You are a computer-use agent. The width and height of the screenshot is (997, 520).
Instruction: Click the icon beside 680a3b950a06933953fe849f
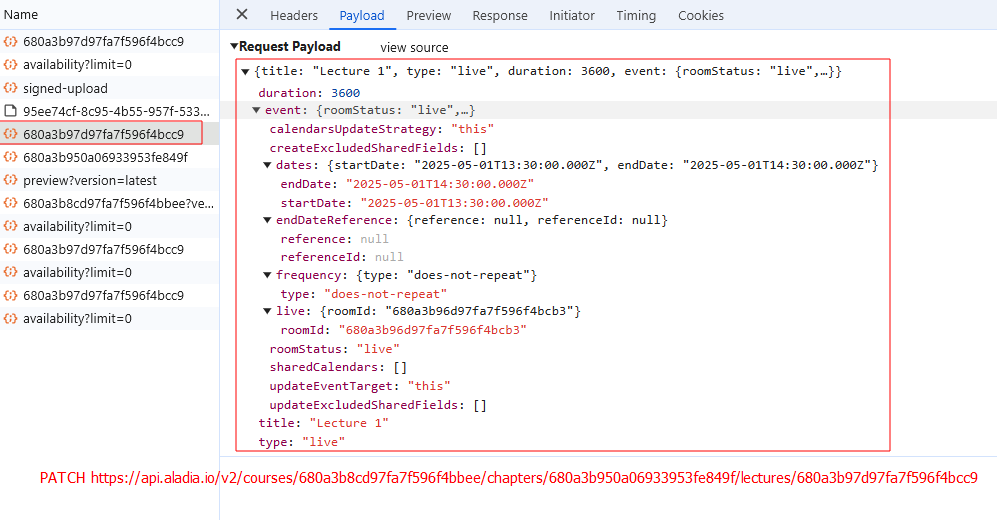tap(10, 157)
